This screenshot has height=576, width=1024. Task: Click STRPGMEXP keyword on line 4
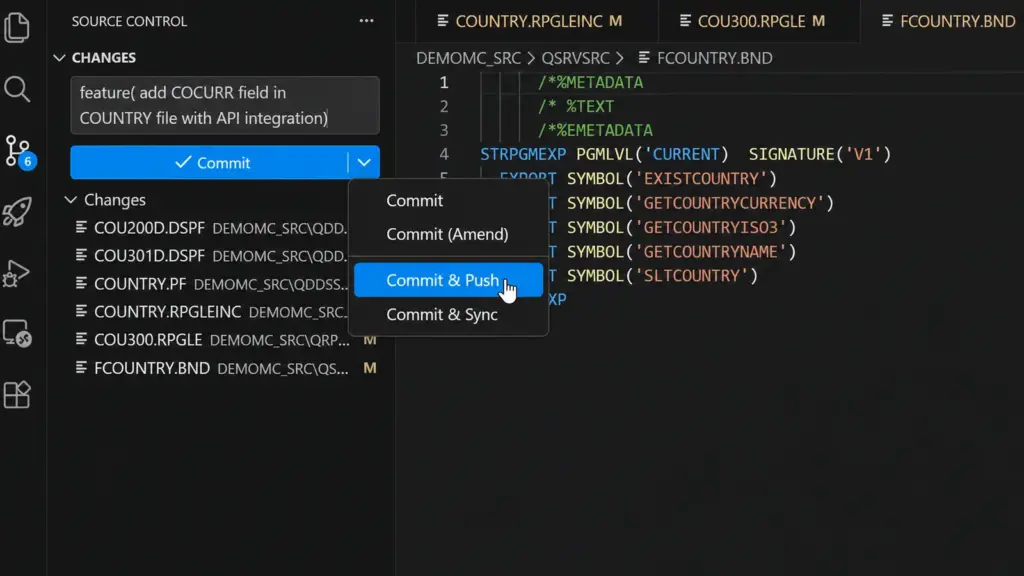coord(523,154)
